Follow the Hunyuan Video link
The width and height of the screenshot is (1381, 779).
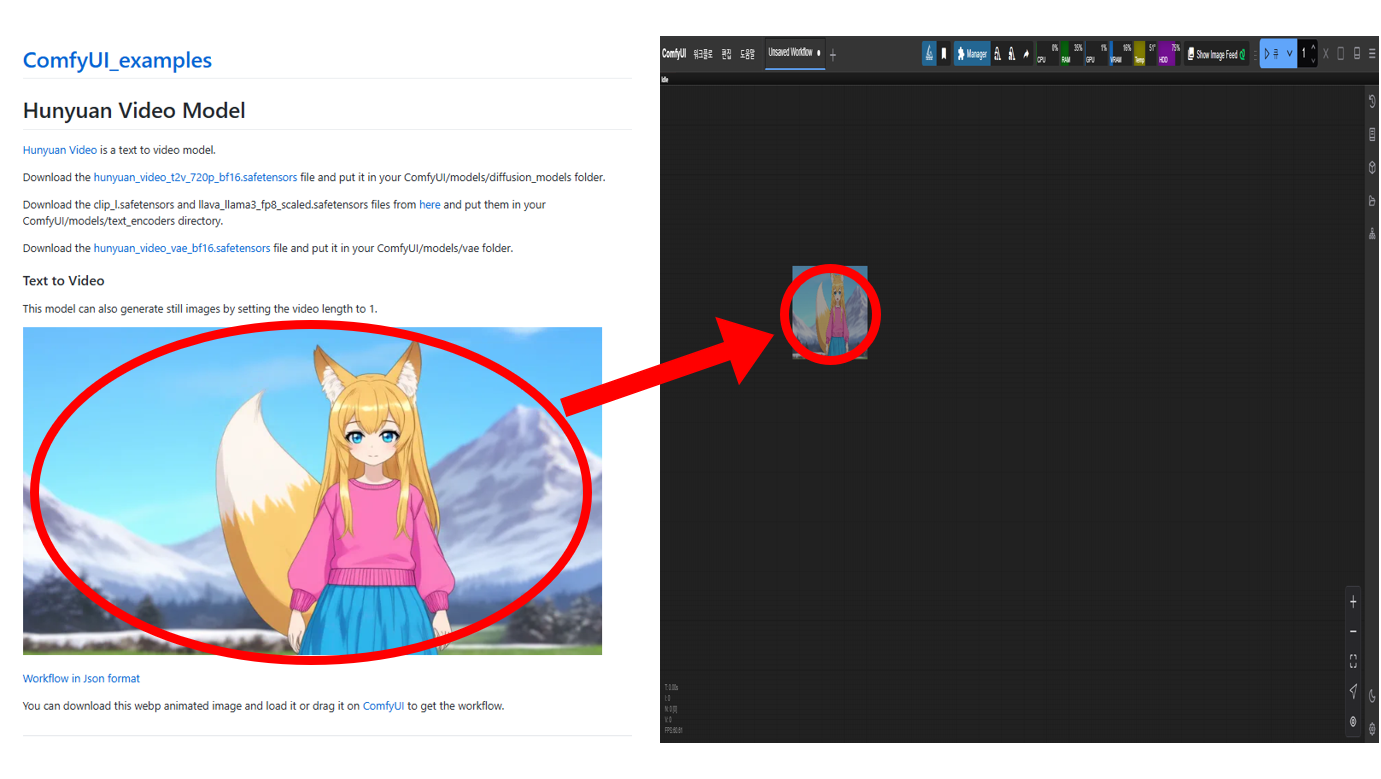click(x=60, y=150)
